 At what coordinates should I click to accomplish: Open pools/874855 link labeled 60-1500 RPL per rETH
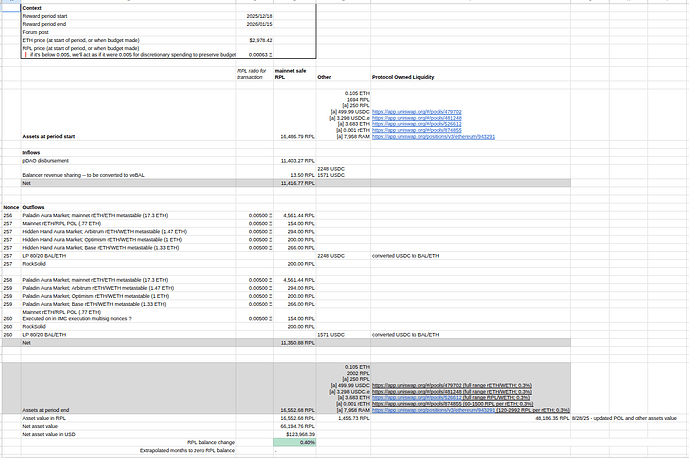[453, 404]
